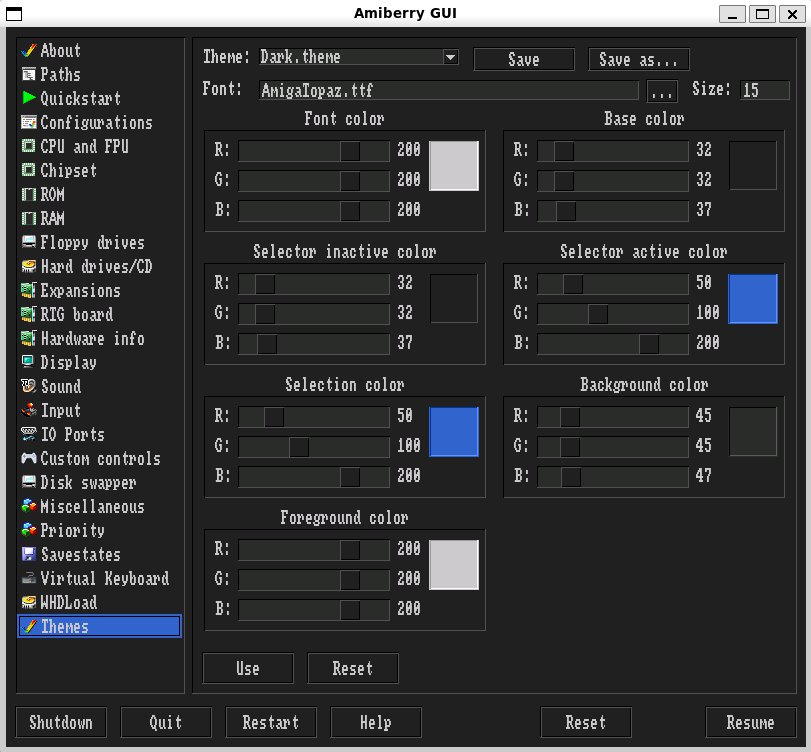
Task: Click the IO Ports connector icon
Action: (29, 434)
